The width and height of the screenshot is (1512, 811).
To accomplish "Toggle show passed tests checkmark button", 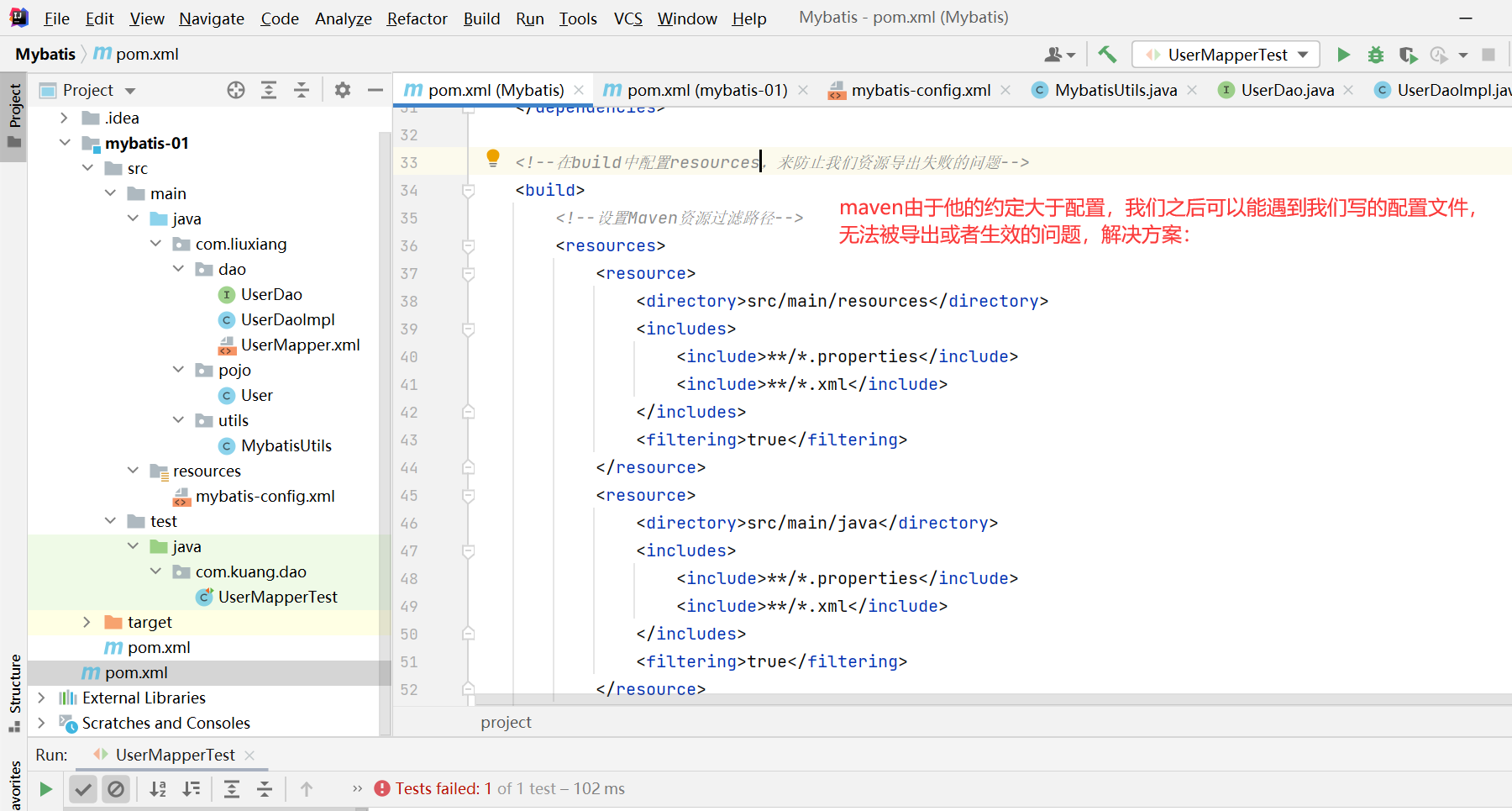I will [83, 789].
